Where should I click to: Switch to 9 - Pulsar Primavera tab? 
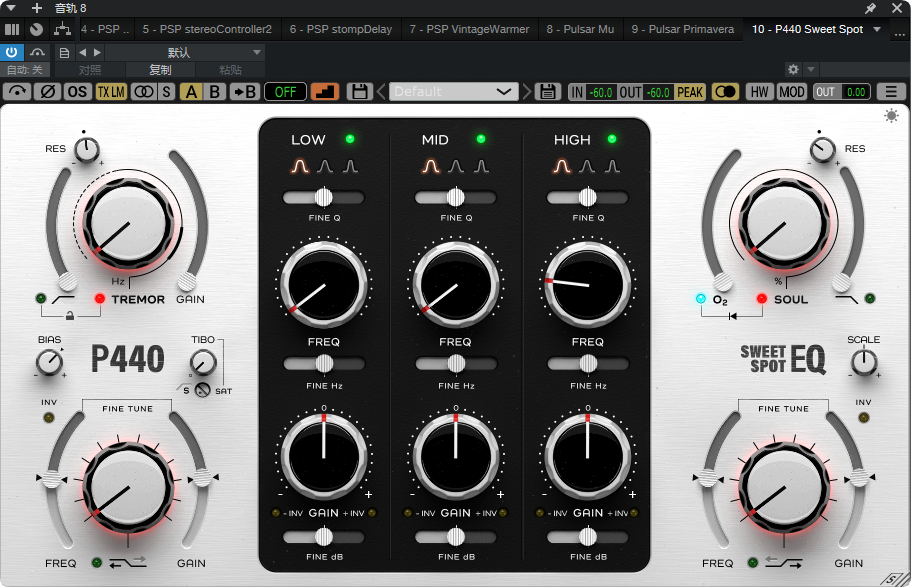pos(683,29)
